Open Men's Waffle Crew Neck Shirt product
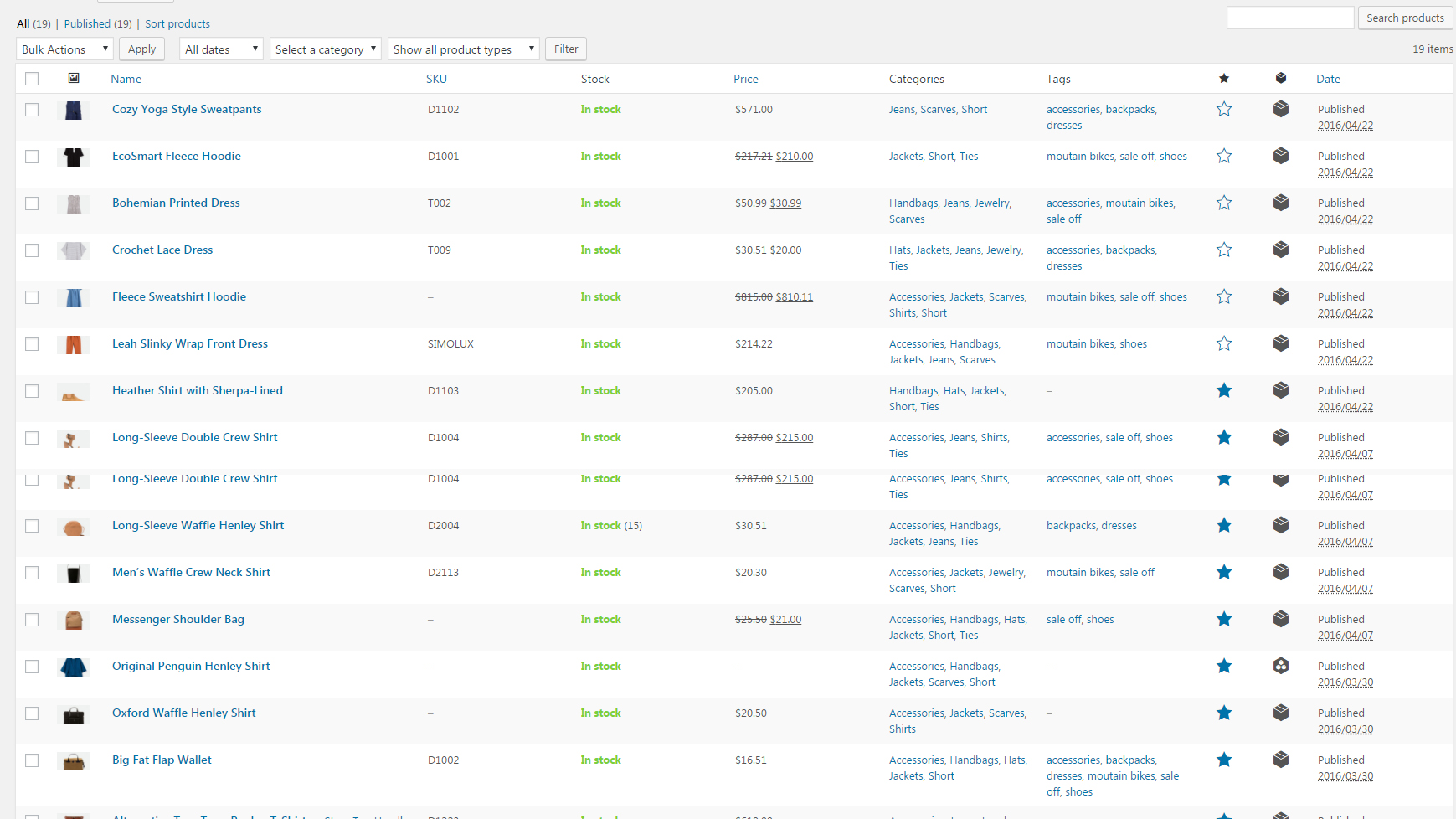The width and height of the screenshot is (1456, 819). coord(191,572)
